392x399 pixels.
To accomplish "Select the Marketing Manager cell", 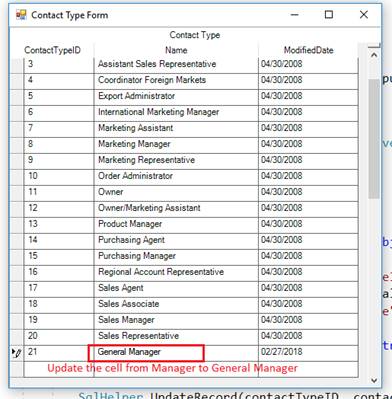I will tap(176, 145).
